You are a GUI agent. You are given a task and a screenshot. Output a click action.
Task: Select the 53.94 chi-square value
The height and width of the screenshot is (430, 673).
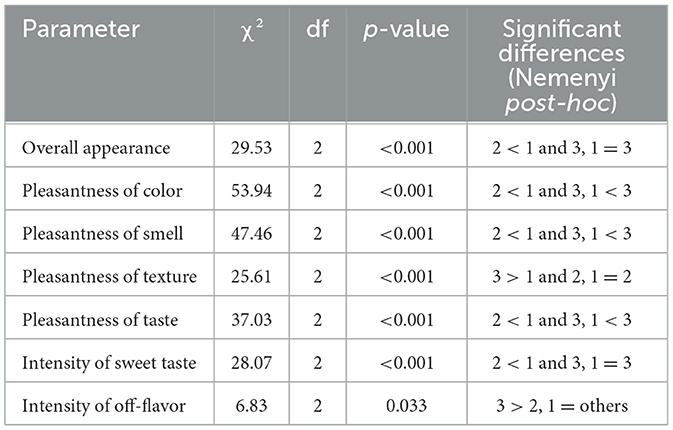(x=252, y=191)
